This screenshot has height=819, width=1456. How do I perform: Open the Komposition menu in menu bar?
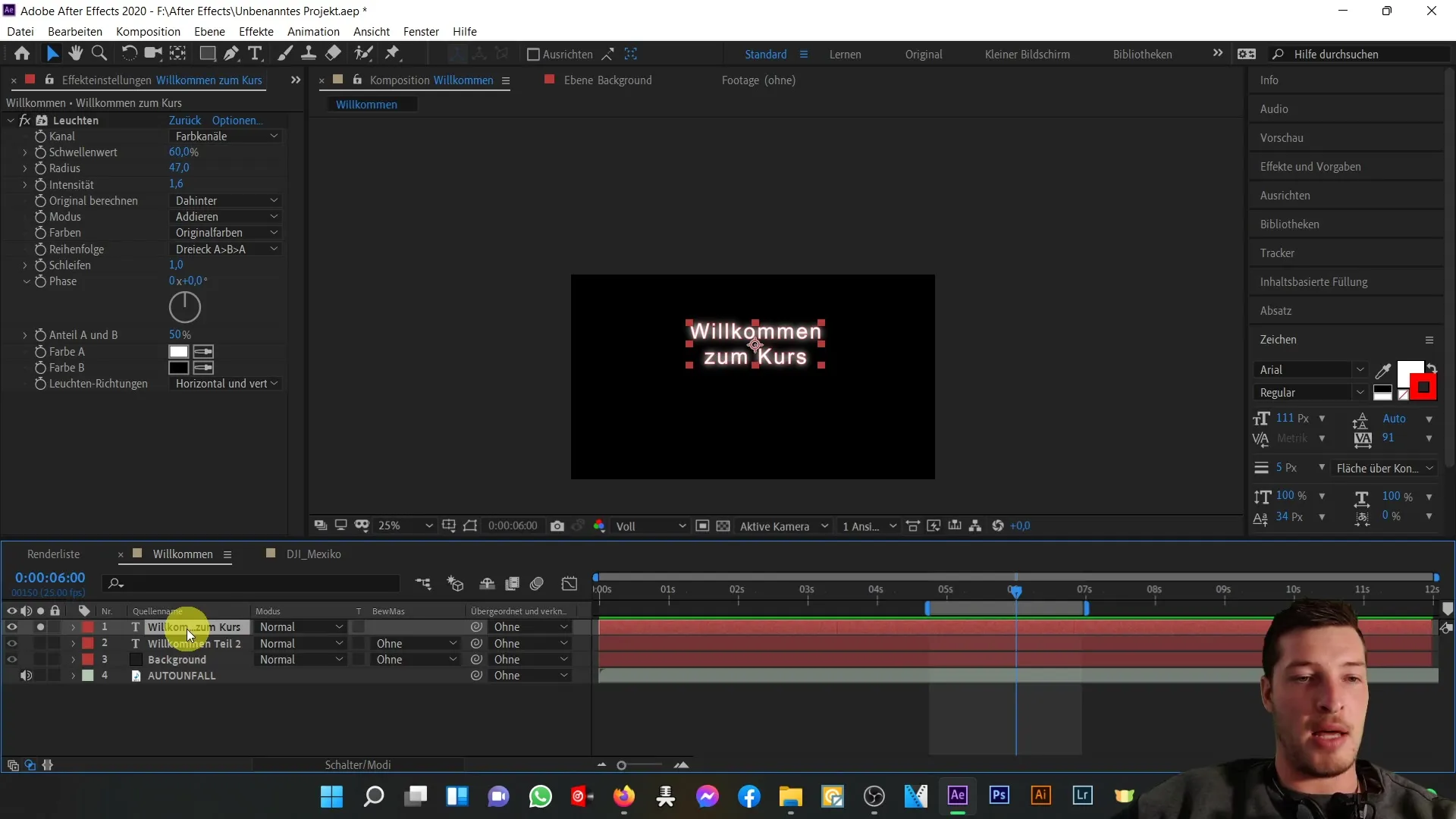tap(148, 31)
